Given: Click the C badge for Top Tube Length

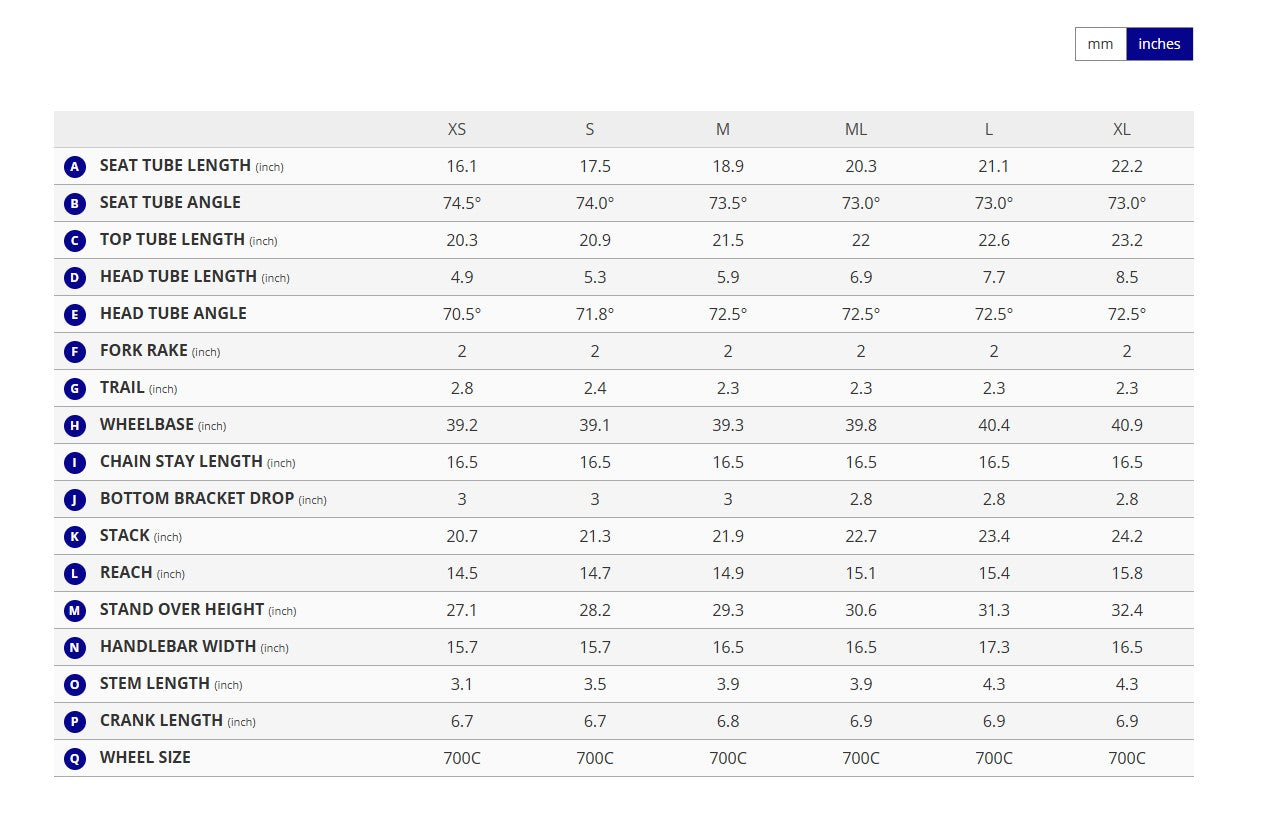Looking at the screenshot, I should [x=75, y=241].
